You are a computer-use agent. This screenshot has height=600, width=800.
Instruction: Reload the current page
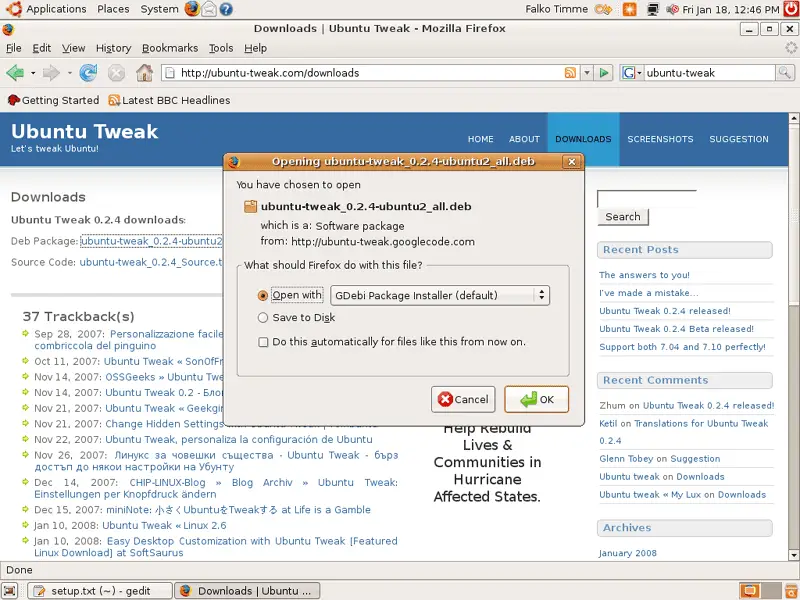[x=88, y=73]
